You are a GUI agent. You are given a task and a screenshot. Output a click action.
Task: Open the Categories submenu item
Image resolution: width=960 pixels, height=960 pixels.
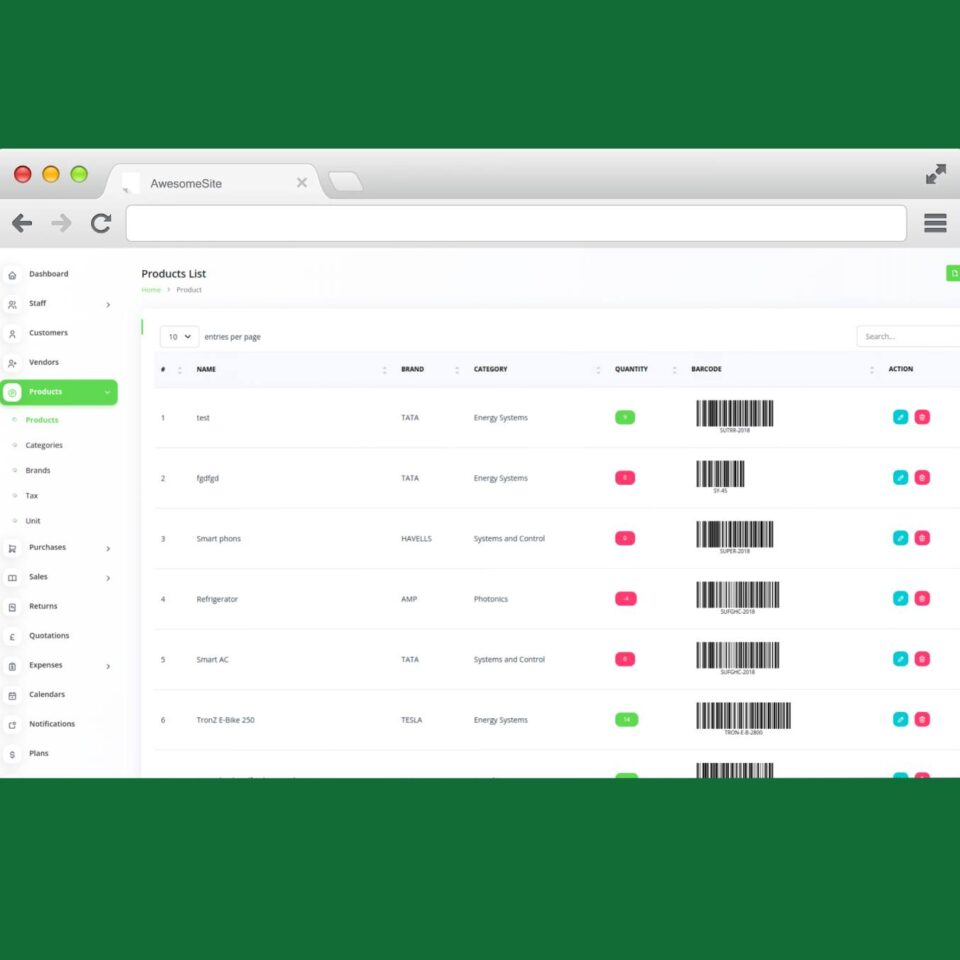pyautogui.click(x=44, y=445)
